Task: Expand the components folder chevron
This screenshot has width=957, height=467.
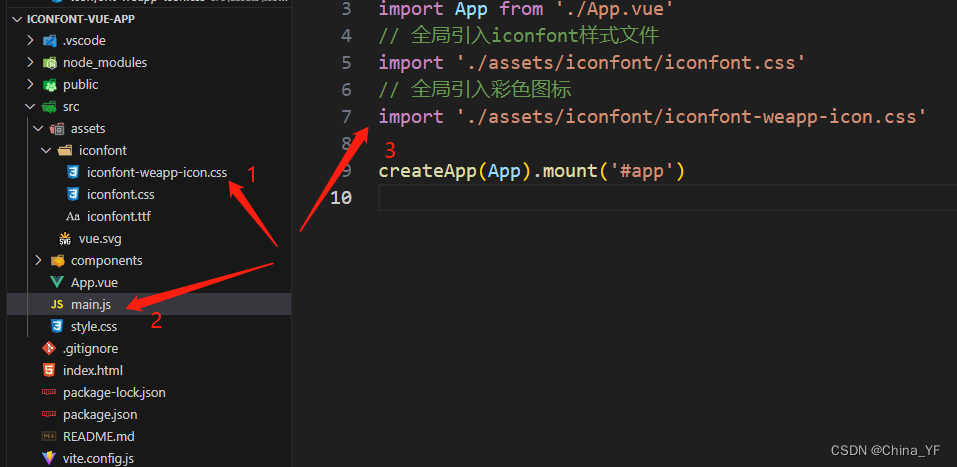Action: tap(38, 261)
